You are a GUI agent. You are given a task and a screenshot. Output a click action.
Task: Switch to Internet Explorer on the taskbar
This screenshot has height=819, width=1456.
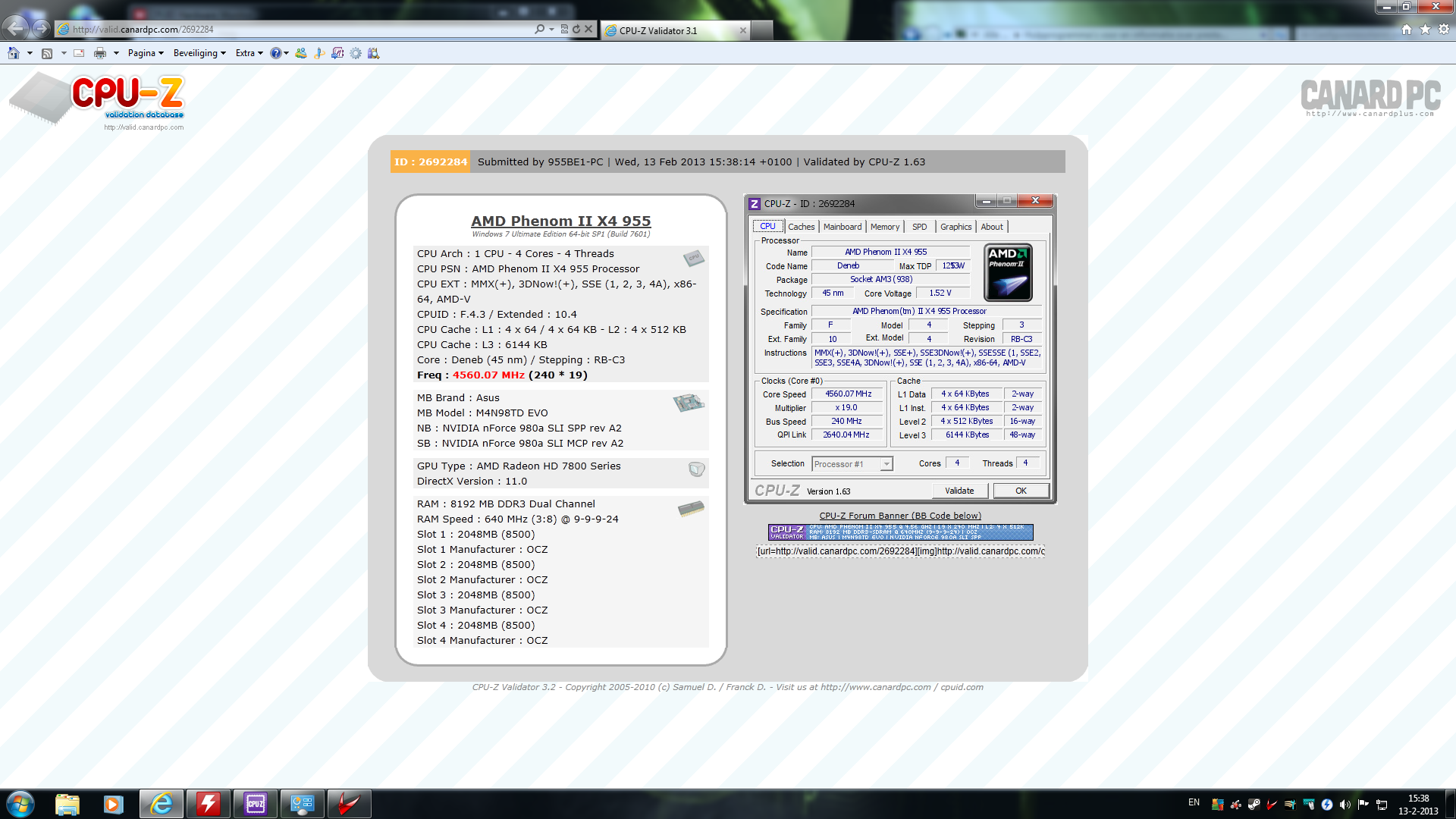pyautogui.click(x=162, y=804)
